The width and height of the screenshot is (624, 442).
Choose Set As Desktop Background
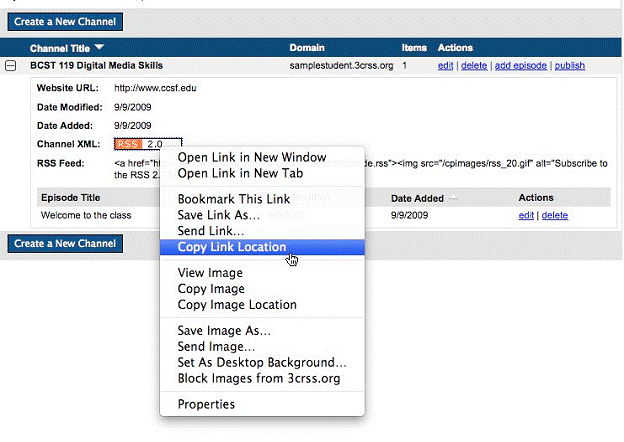pos(262,362)
